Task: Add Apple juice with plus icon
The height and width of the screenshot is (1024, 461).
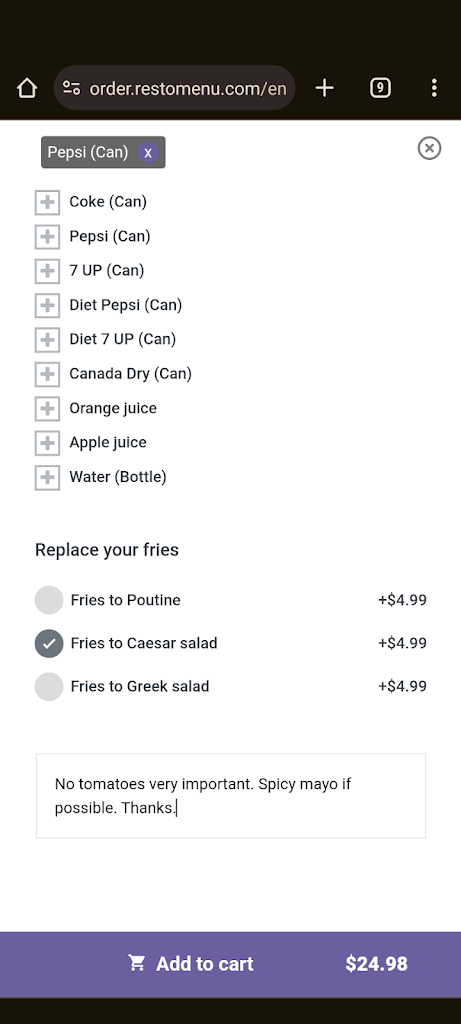Action: (47, 443)
